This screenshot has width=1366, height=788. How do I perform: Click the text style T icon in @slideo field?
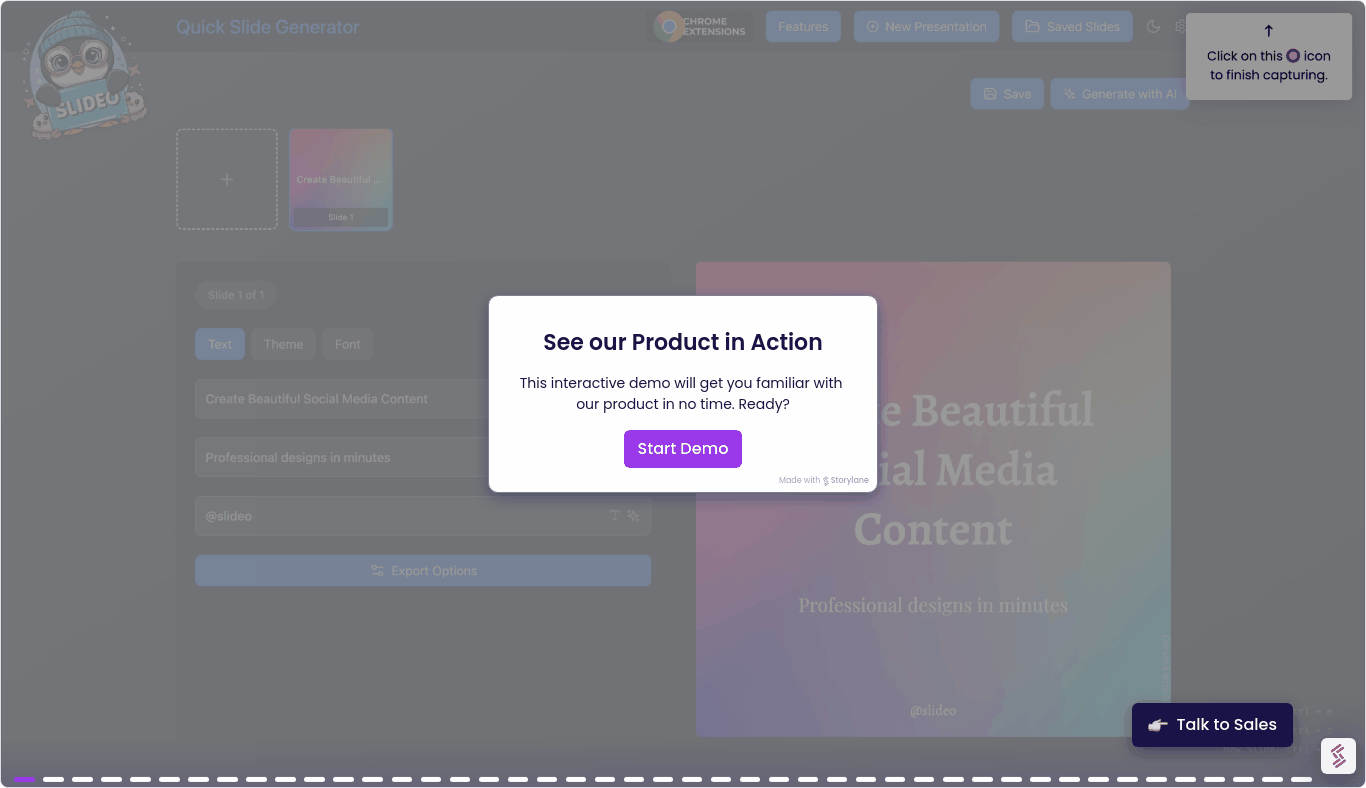pos(615,516)
